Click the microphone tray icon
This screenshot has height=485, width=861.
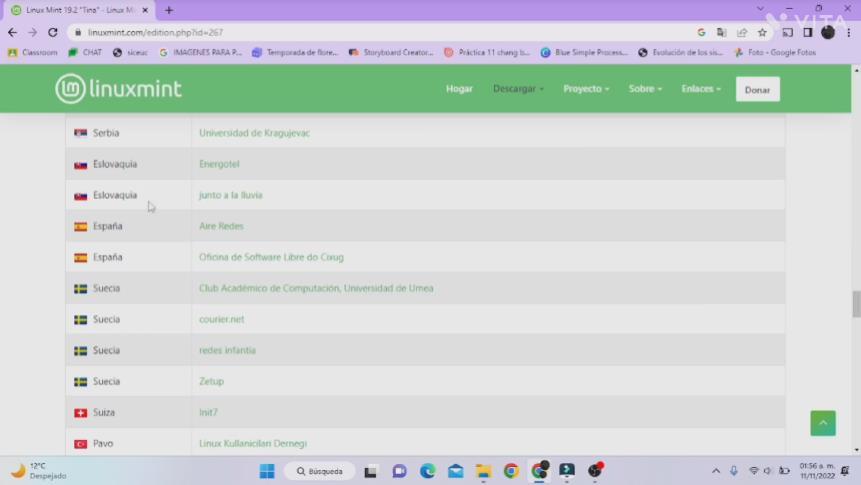pyautogui.click(x=734, y=471)
